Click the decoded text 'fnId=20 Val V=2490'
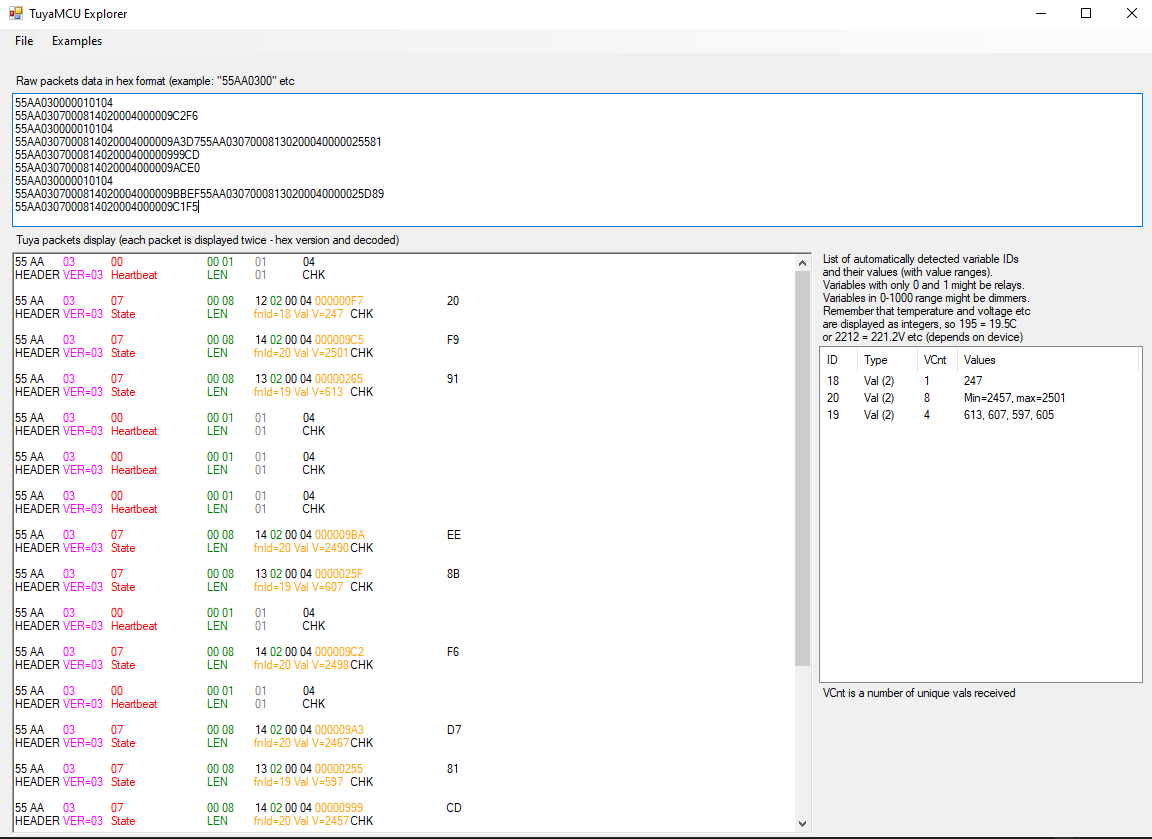The width and height of the screenshot is (1152, 839). [301, 547]
